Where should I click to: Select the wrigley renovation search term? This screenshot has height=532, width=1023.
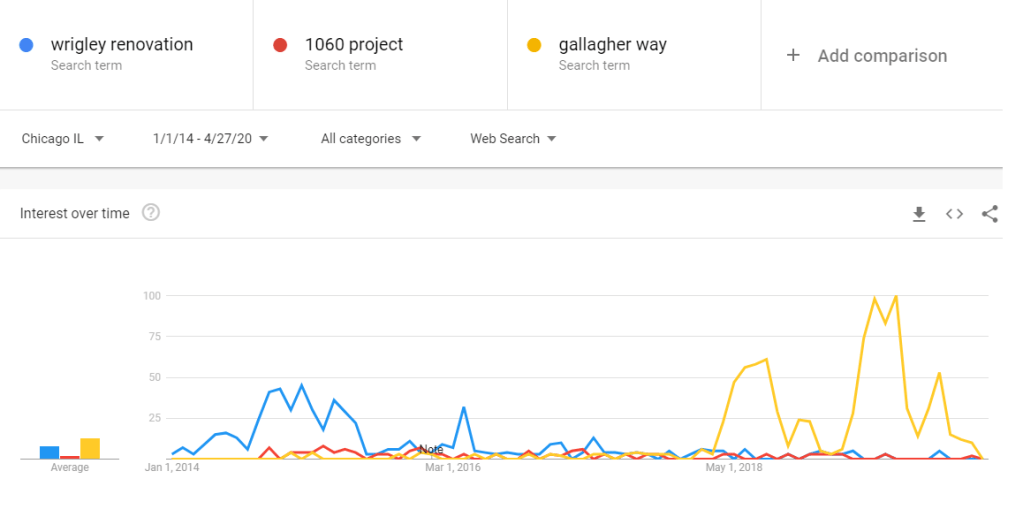tap(122, 45)
